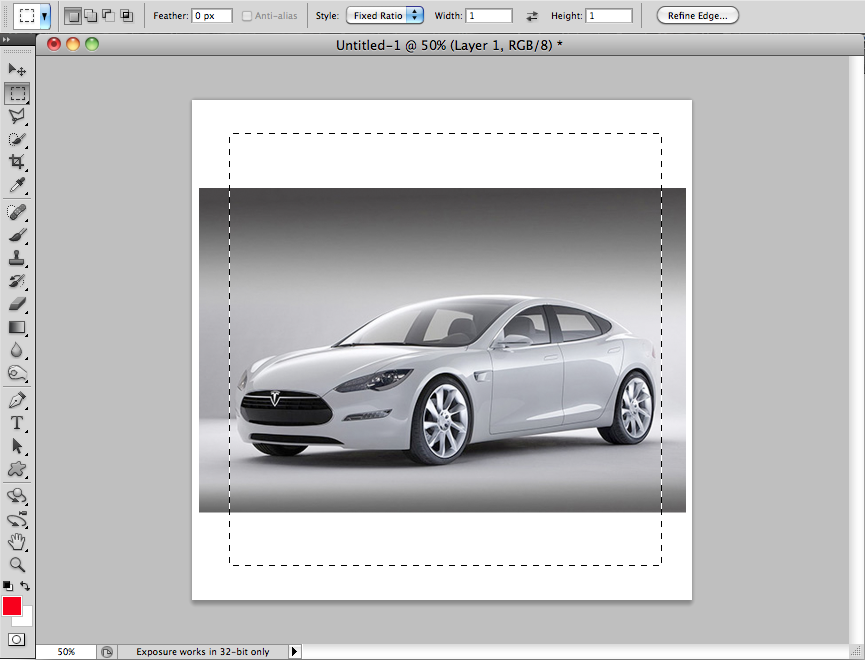Click the 50% zoom level field
865x660 pixels.
click(66, 652)
